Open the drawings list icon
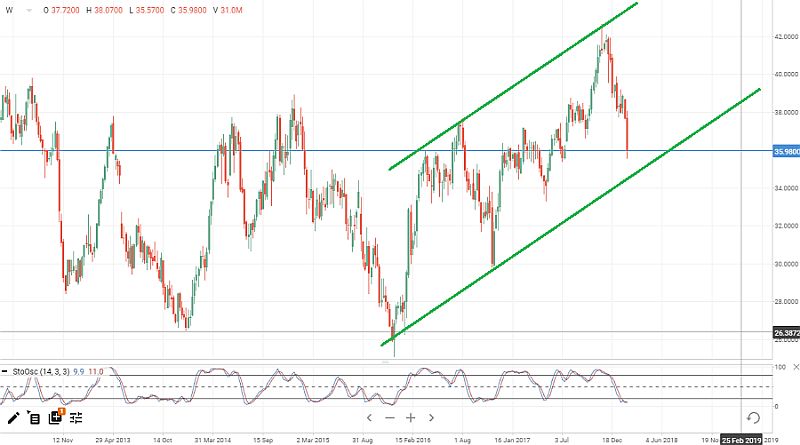This screenshot has height=445, width=800. [x=34, y=418]
